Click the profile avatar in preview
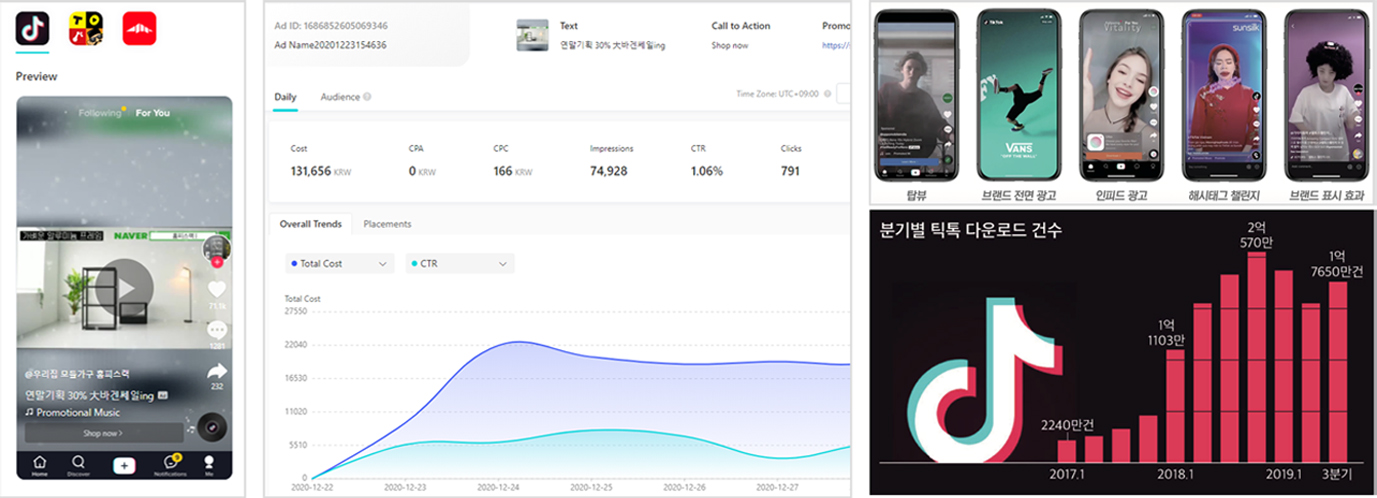The image size is (1377, 498). click(x=216, y=250)
